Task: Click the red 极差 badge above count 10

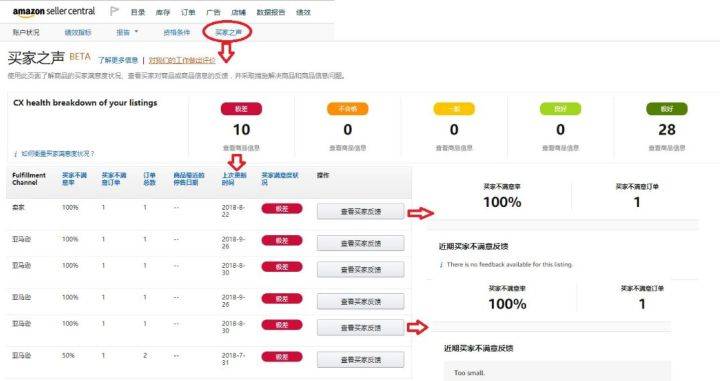Action: 242,109
